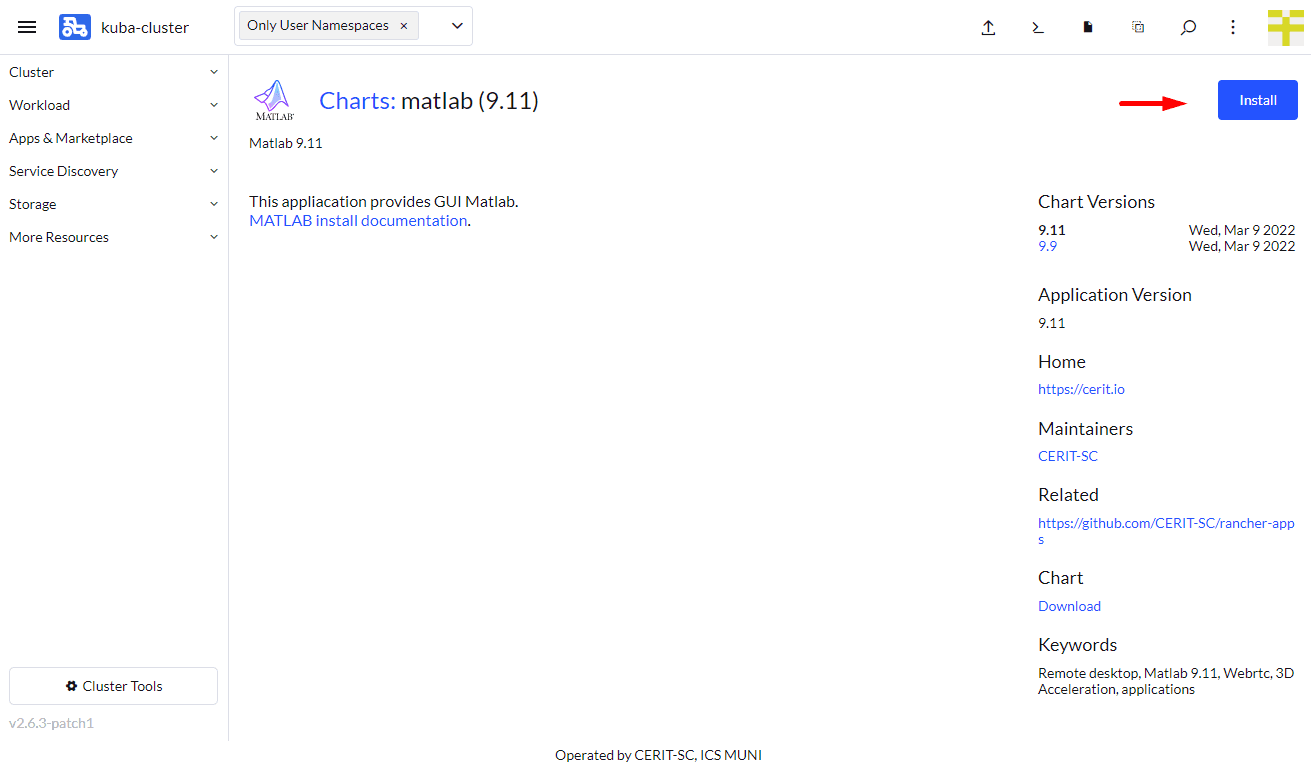Click the chart Download link
1311x767 pixels.
(x=1069, y=606)
